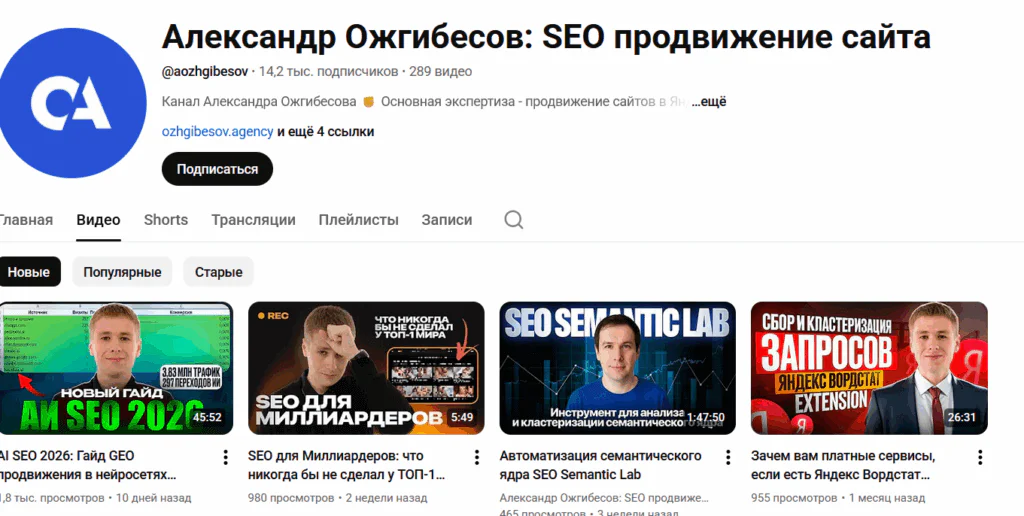Click title 'Зачем вам платные сервисы'
The width and height of the screenshot is (1024, 516).
(844, 464)
